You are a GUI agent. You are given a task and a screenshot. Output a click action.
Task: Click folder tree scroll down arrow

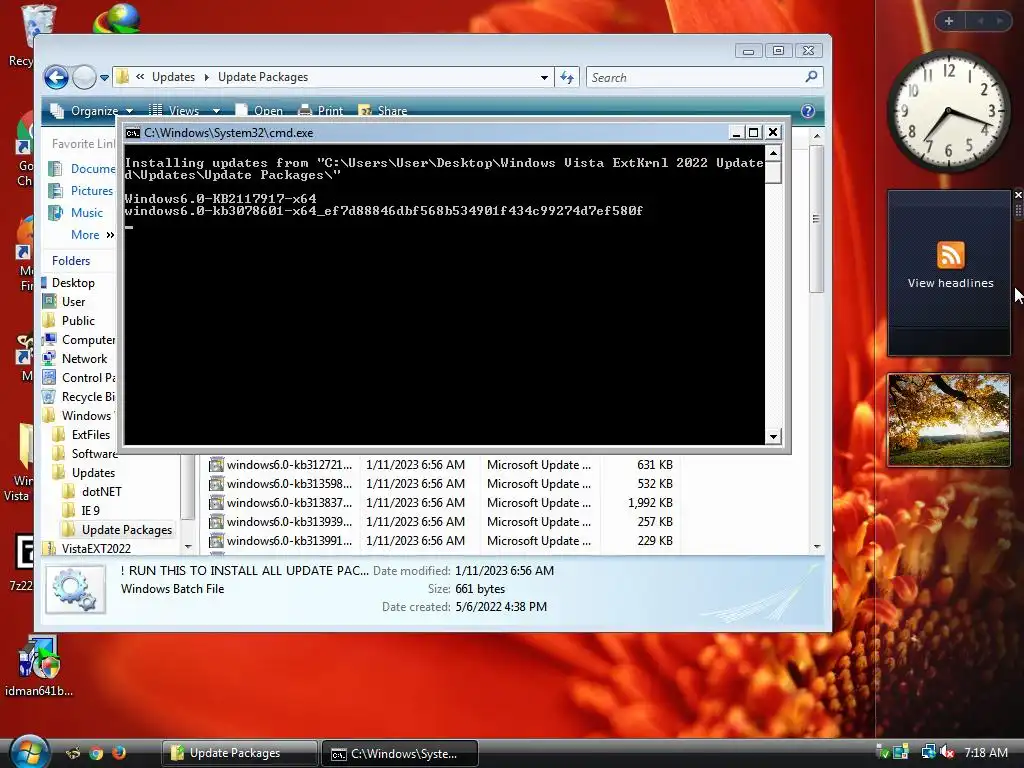coord(188,547)
